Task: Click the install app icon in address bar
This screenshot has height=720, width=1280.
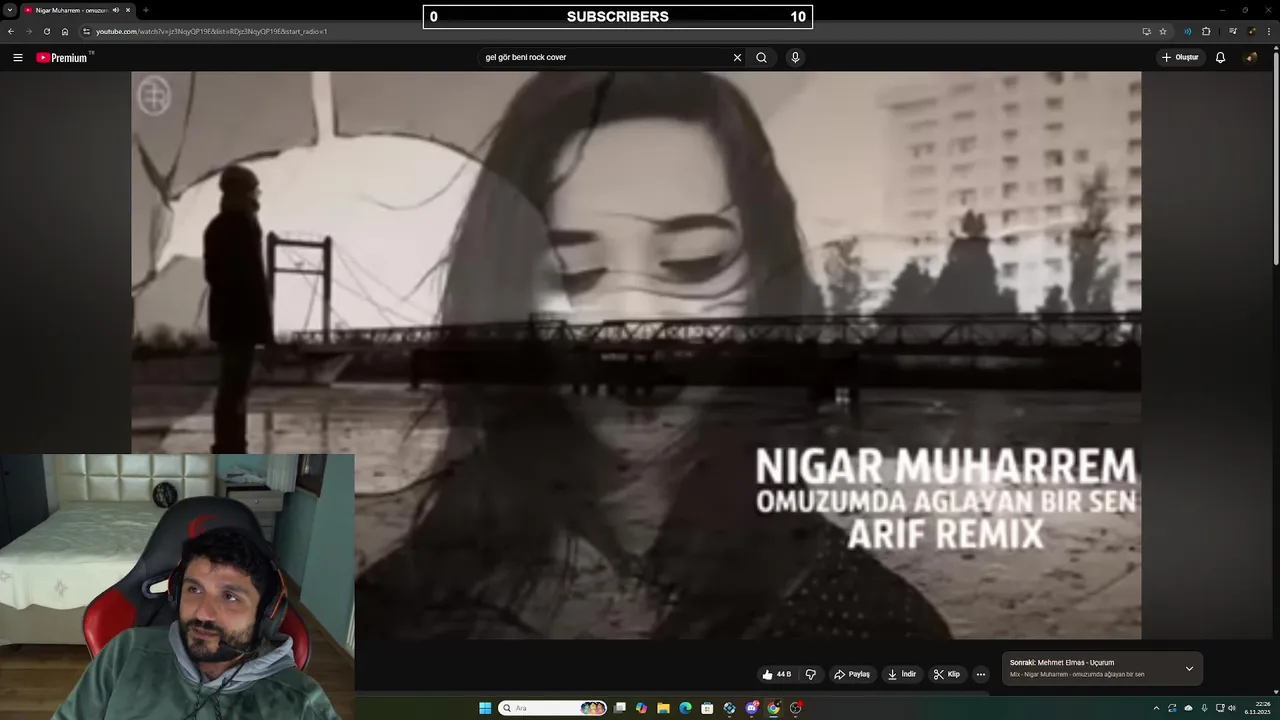Action: pyautogui.click(x=1146, y=31)
